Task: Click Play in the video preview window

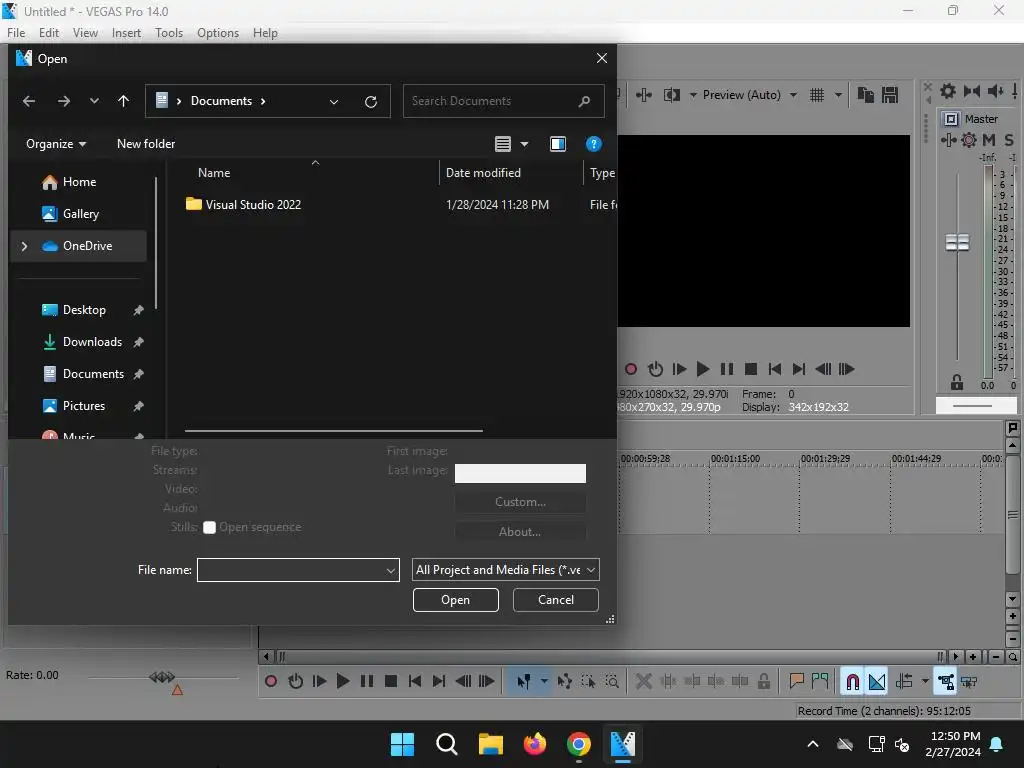Action: (x=703, y=369)
